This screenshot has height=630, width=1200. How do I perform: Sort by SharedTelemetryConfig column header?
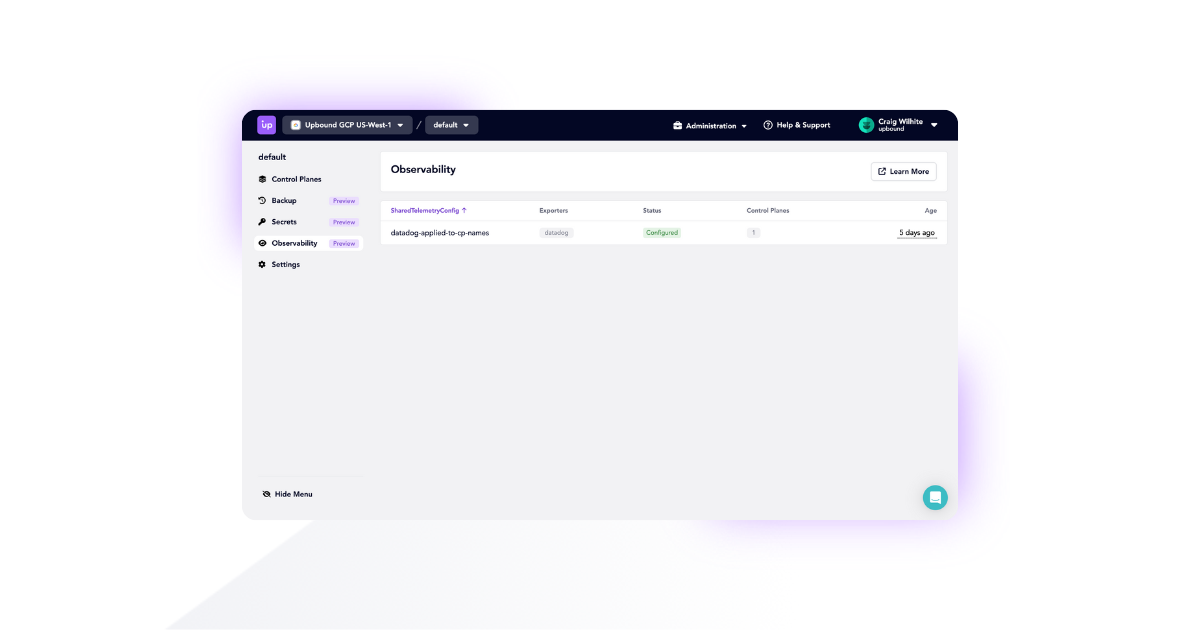click(x=425, y=210)
